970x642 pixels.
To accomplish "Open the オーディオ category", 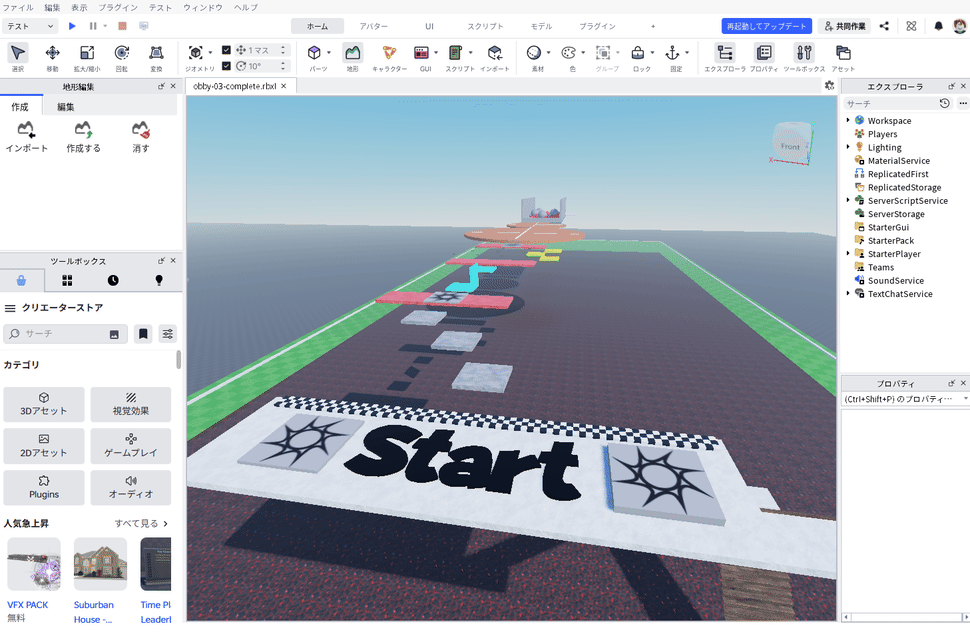I will pyautogui.click(x=131, y=487).
